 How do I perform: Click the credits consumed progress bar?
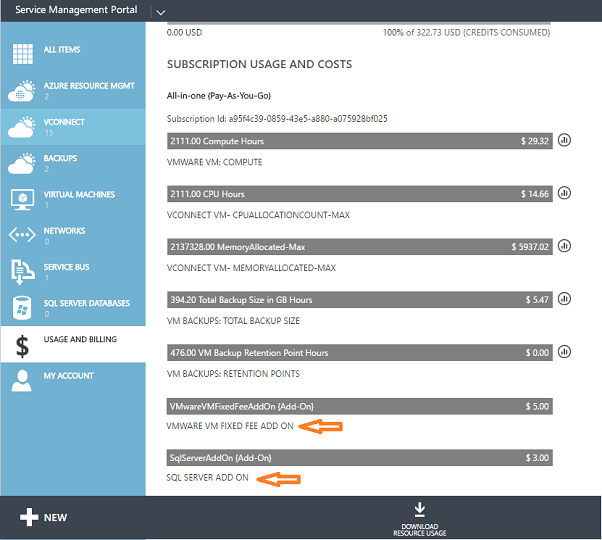click(359, 24)
